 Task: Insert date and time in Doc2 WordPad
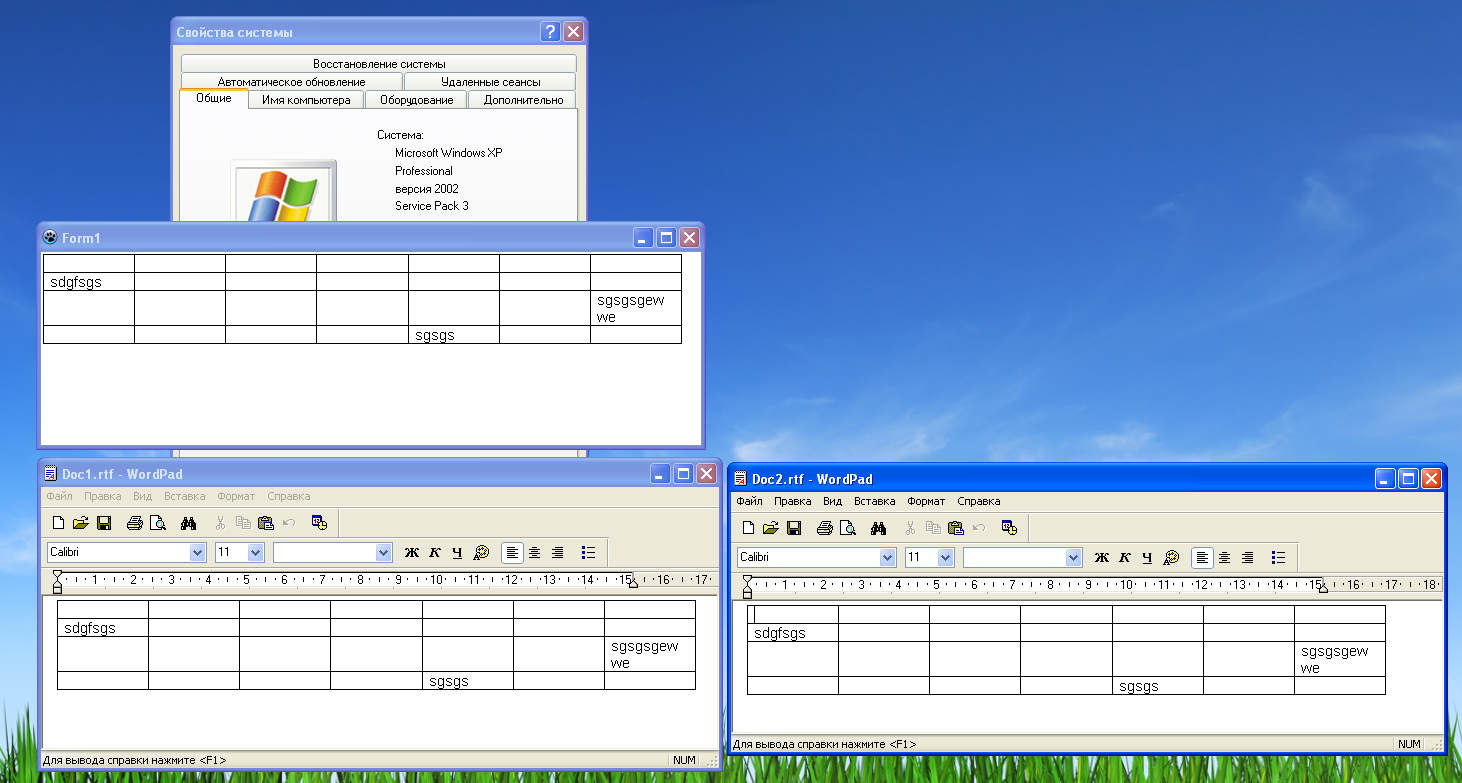click(x=1009, y=528)
